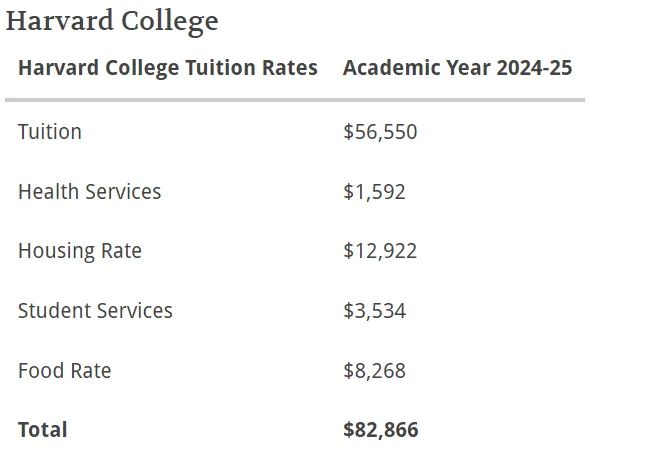Click the $56,550 tuition amount
Screen dimensions: 668x465
pyautogui.click(x=380, y=132)
